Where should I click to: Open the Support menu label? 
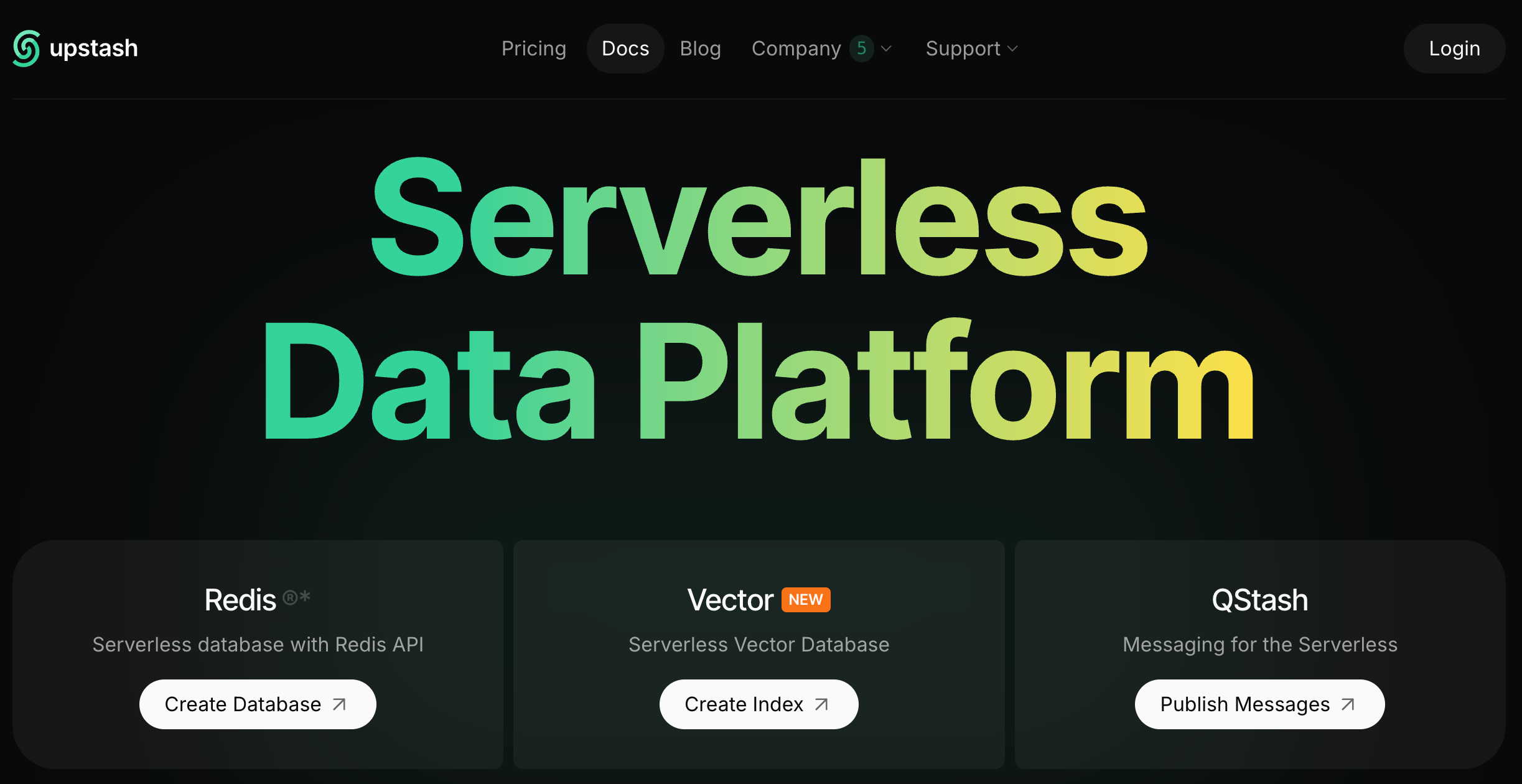coord(963,49)
